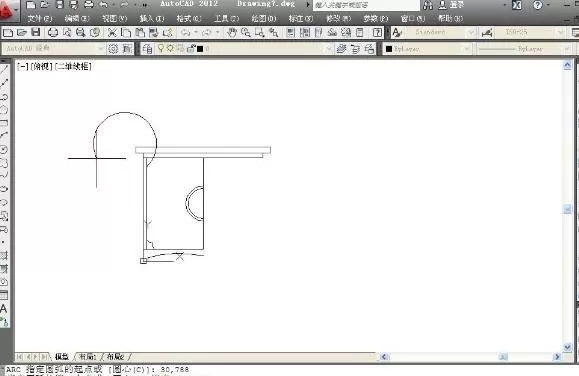Click 二维线框 visual style label
Viewport: 579px width, 376px height.
click(x=73, y=66)
